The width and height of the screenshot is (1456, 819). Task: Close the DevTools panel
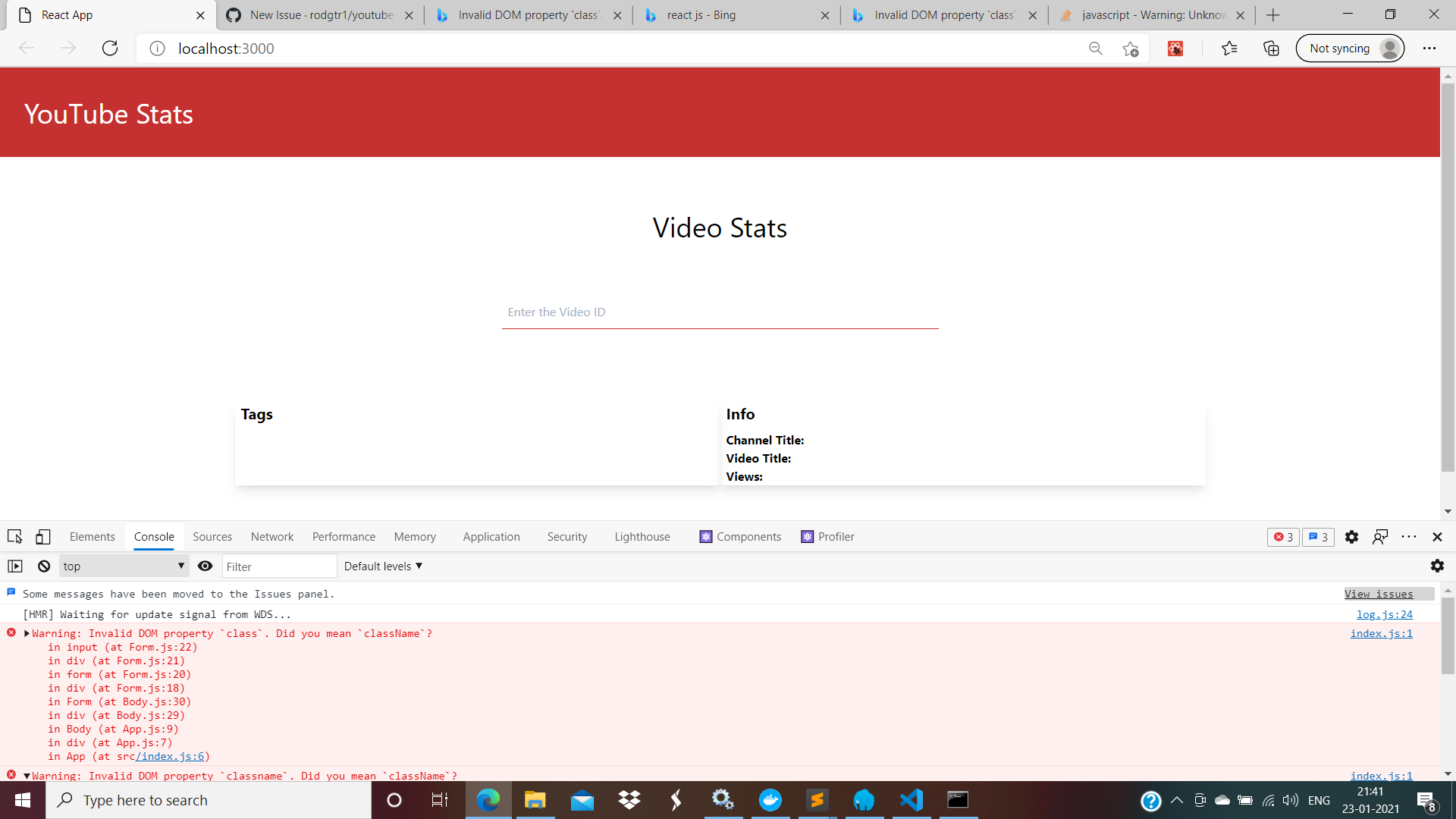click(x=1437, y=537)
